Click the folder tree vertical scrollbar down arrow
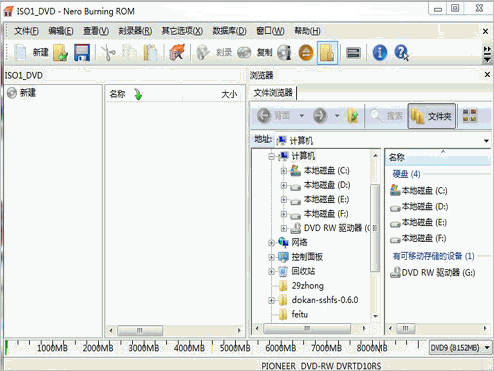 [x=375, y=316]
